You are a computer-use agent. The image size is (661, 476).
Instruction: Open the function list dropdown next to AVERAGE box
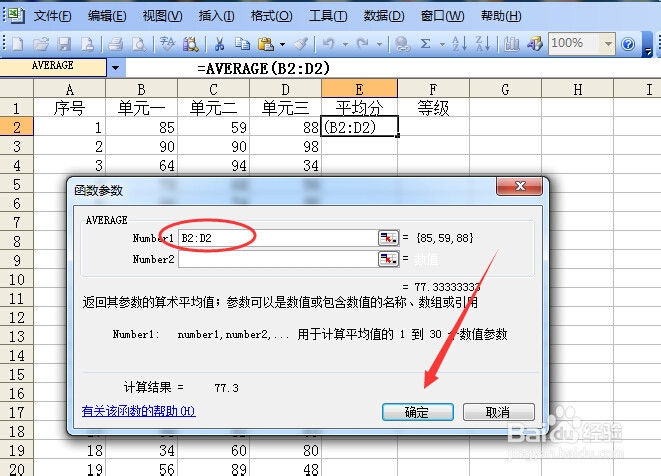coord(116,67)
